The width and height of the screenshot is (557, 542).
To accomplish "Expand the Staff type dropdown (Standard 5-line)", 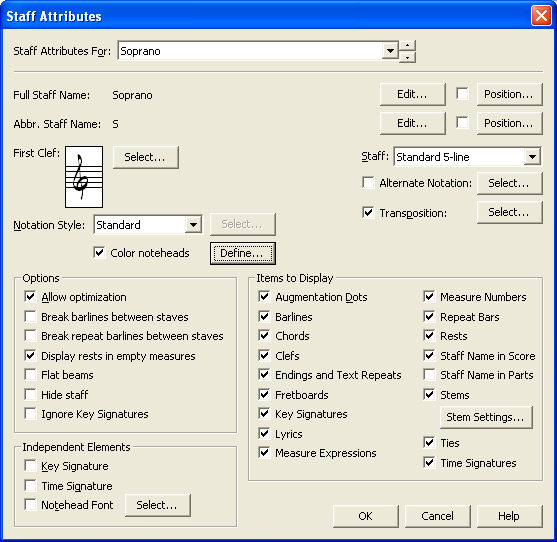I will pos(532,157).
